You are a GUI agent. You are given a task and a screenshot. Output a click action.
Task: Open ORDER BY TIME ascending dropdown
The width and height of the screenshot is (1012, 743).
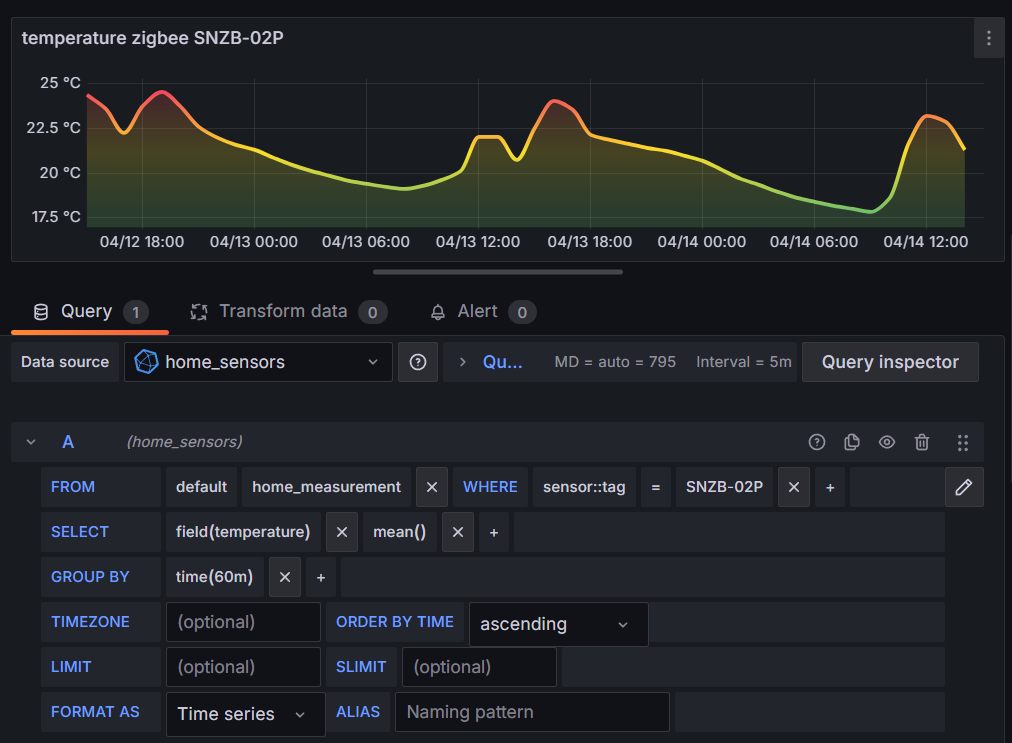point(558,624)
